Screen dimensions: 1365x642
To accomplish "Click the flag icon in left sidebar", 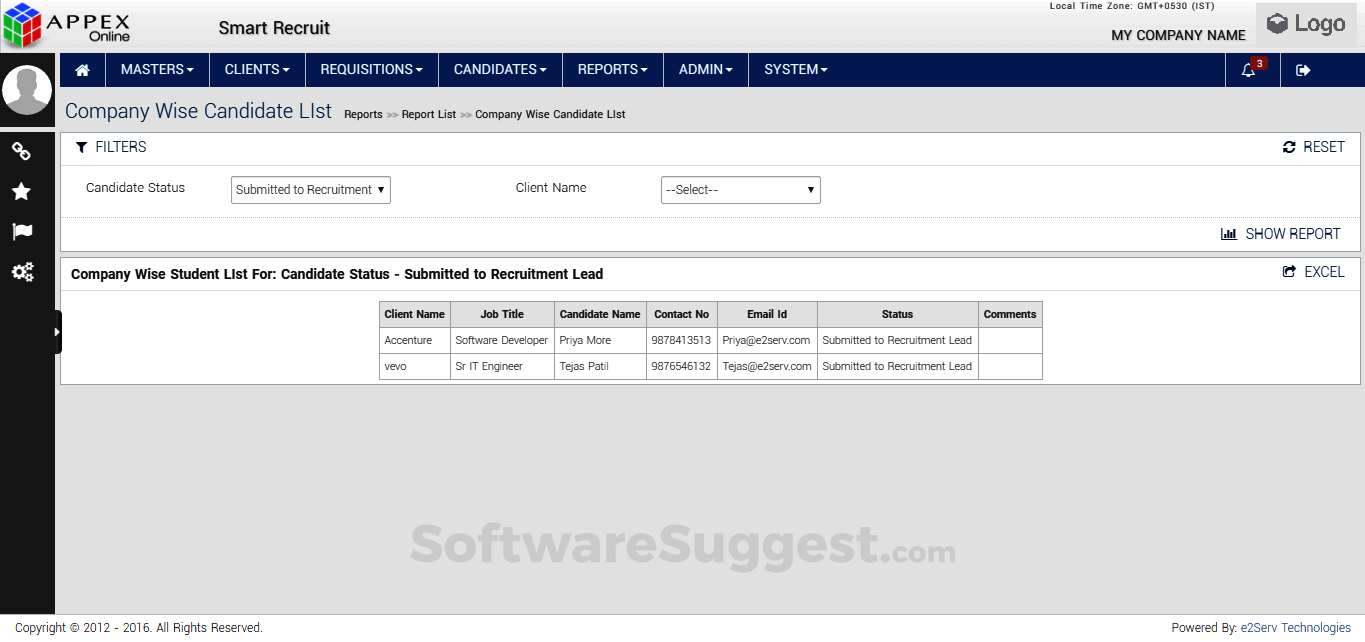I will click(21, 231).
